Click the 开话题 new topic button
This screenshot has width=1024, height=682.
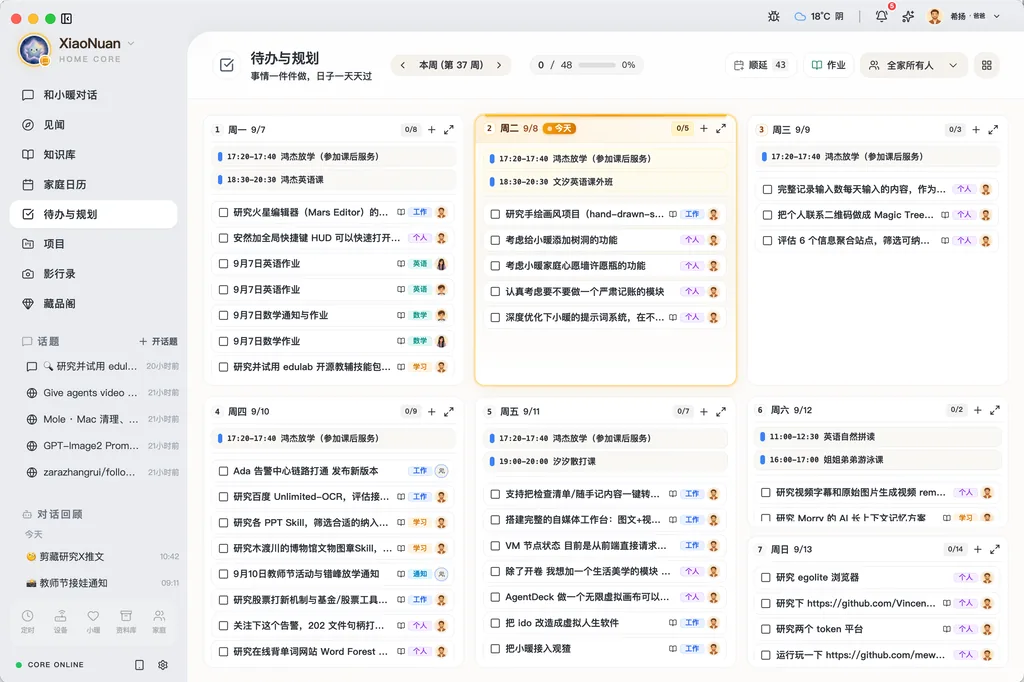point(158,342)
